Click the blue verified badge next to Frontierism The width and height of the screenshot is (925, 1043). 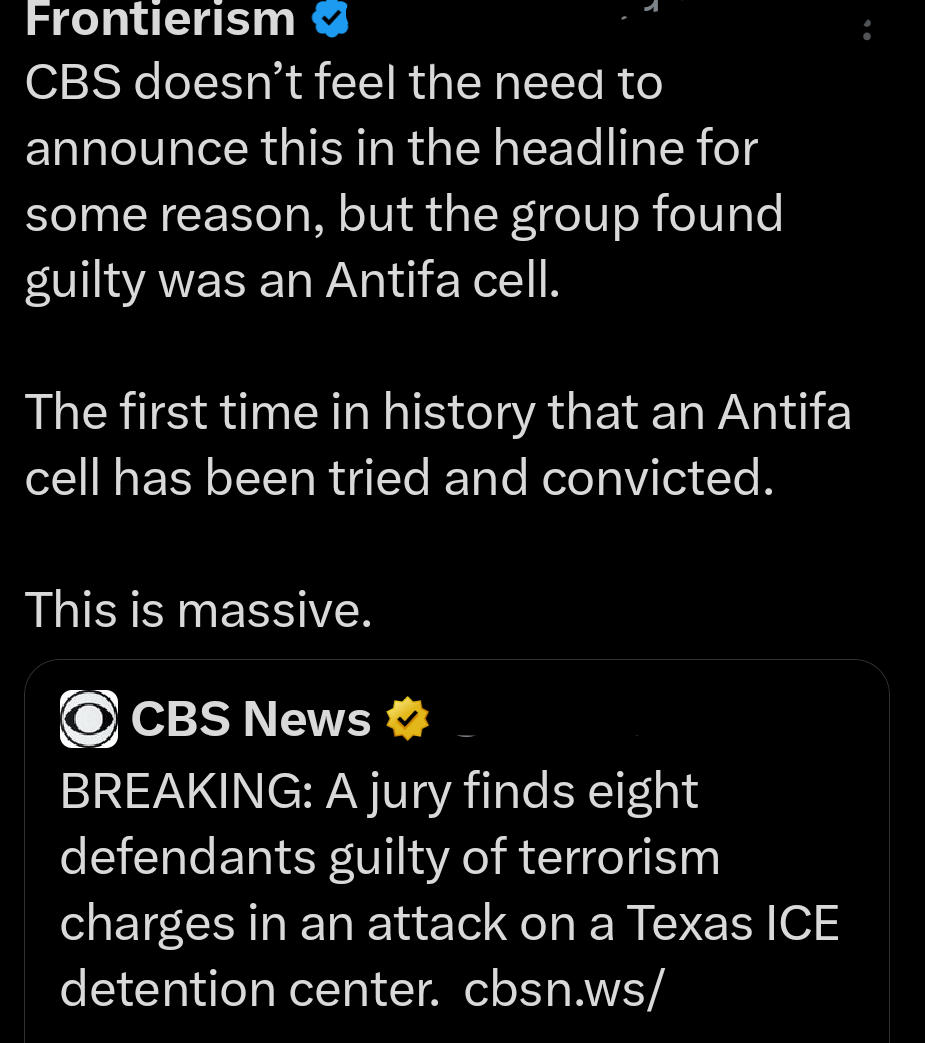pos(330,20)
